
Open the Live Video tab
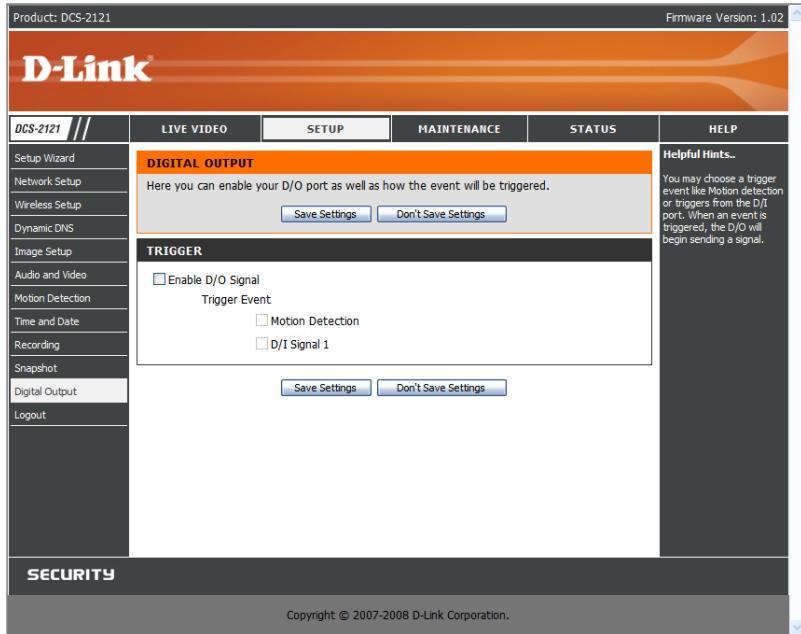(195, 129)
